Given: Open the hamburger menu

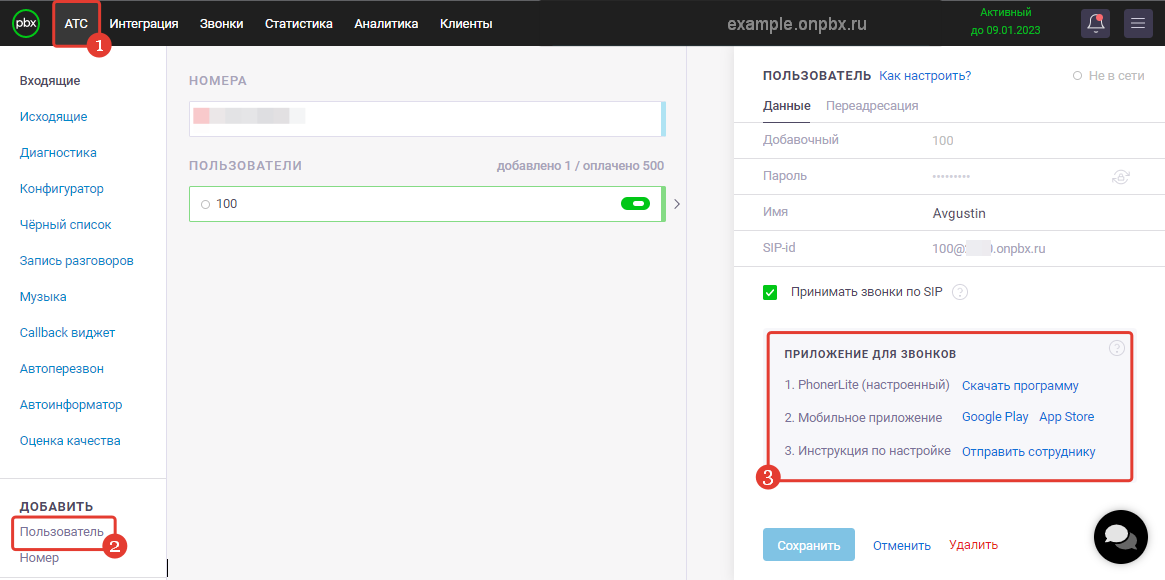Looking at the screenshot, I should [x=1138, y=22].
